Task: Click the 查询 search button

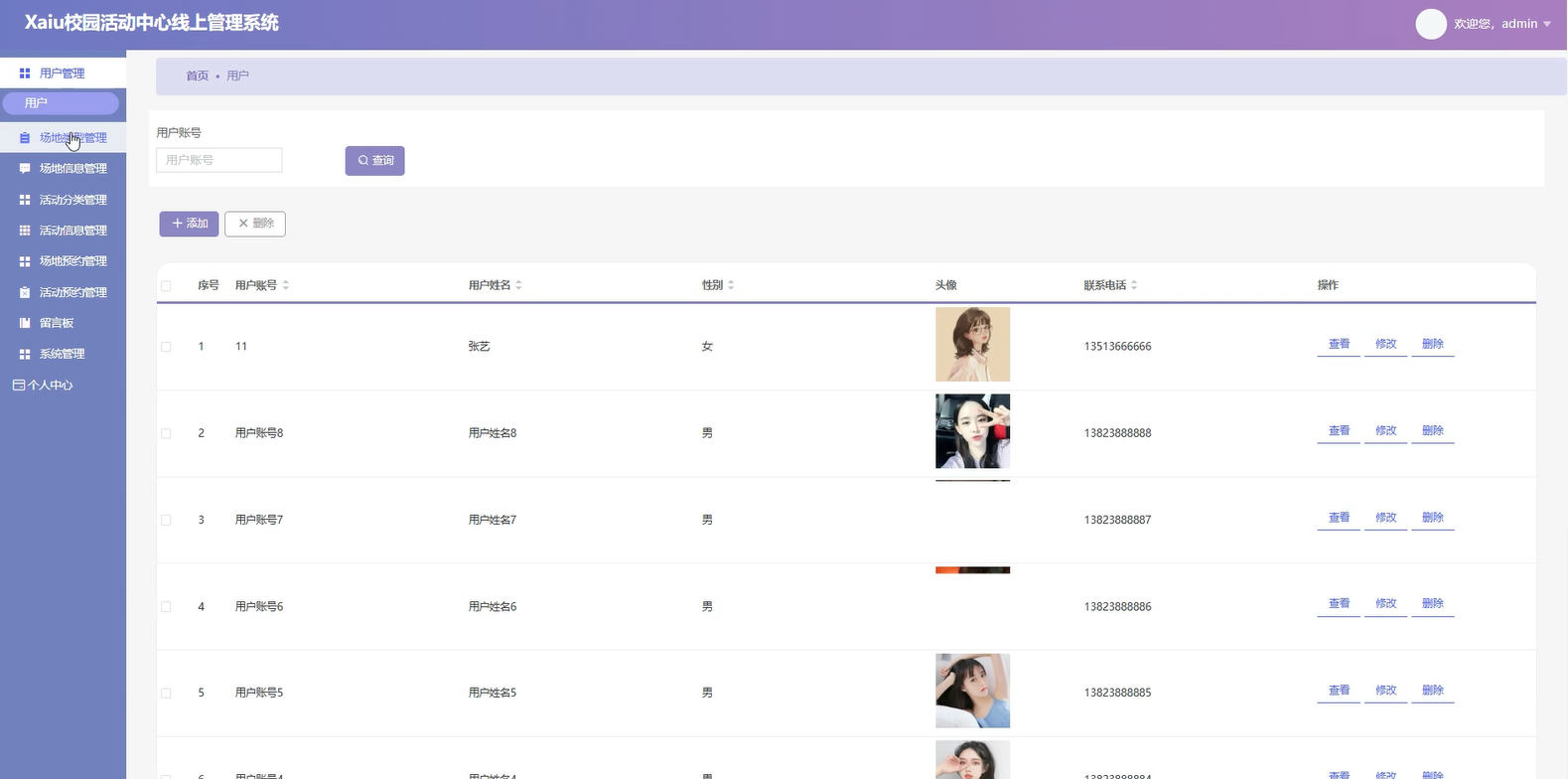Action: click(x=374, y=160)
